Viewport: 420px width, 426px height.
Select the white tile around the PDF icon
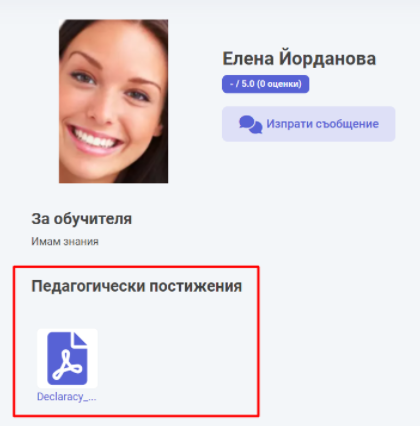click(67, 358)
